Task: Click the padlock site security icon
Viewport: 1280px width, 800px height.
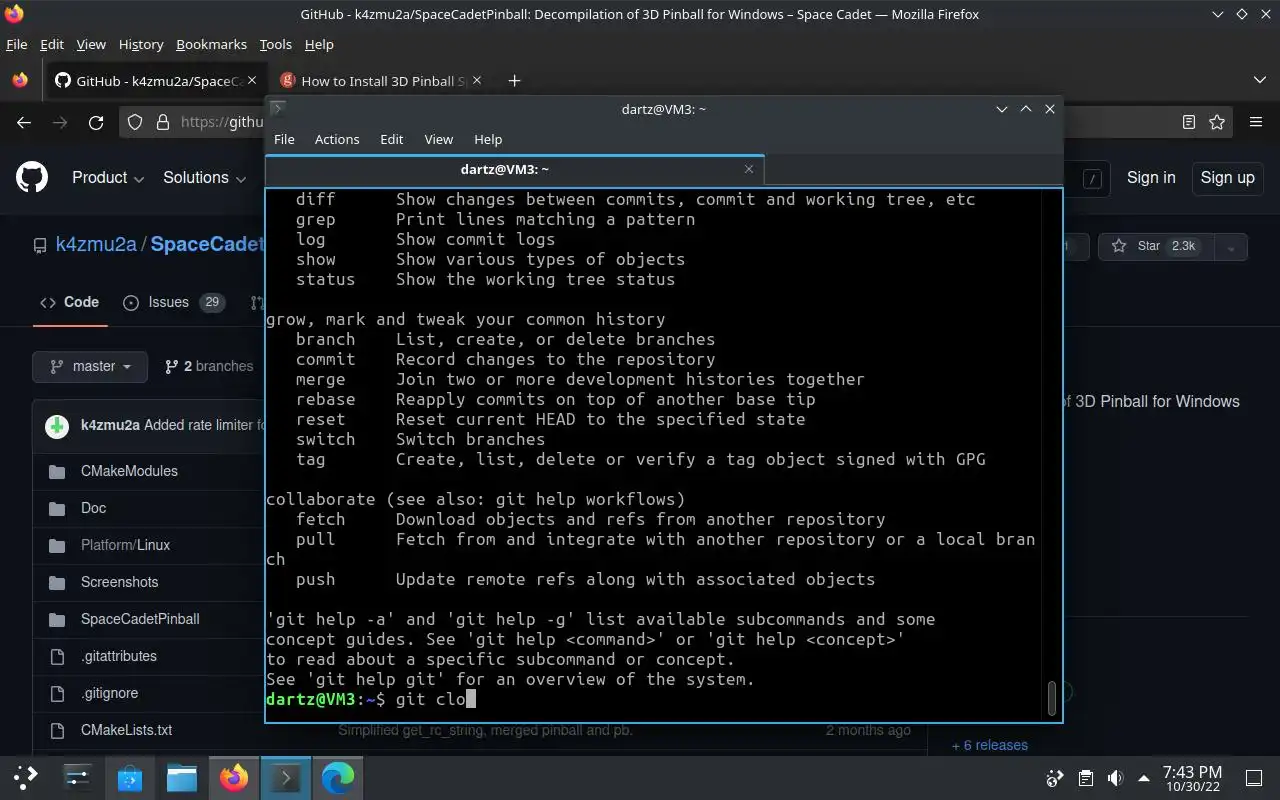Action: [163, 122]
